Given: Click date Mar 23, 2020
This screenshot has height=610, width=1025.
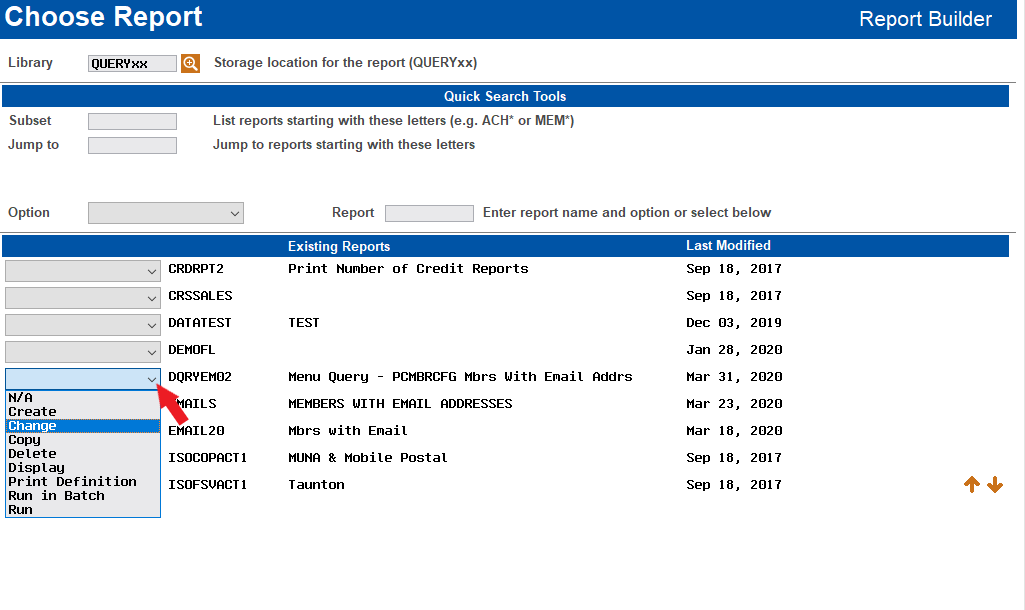Looking at the screenshot, I should [x=734, y=404].
